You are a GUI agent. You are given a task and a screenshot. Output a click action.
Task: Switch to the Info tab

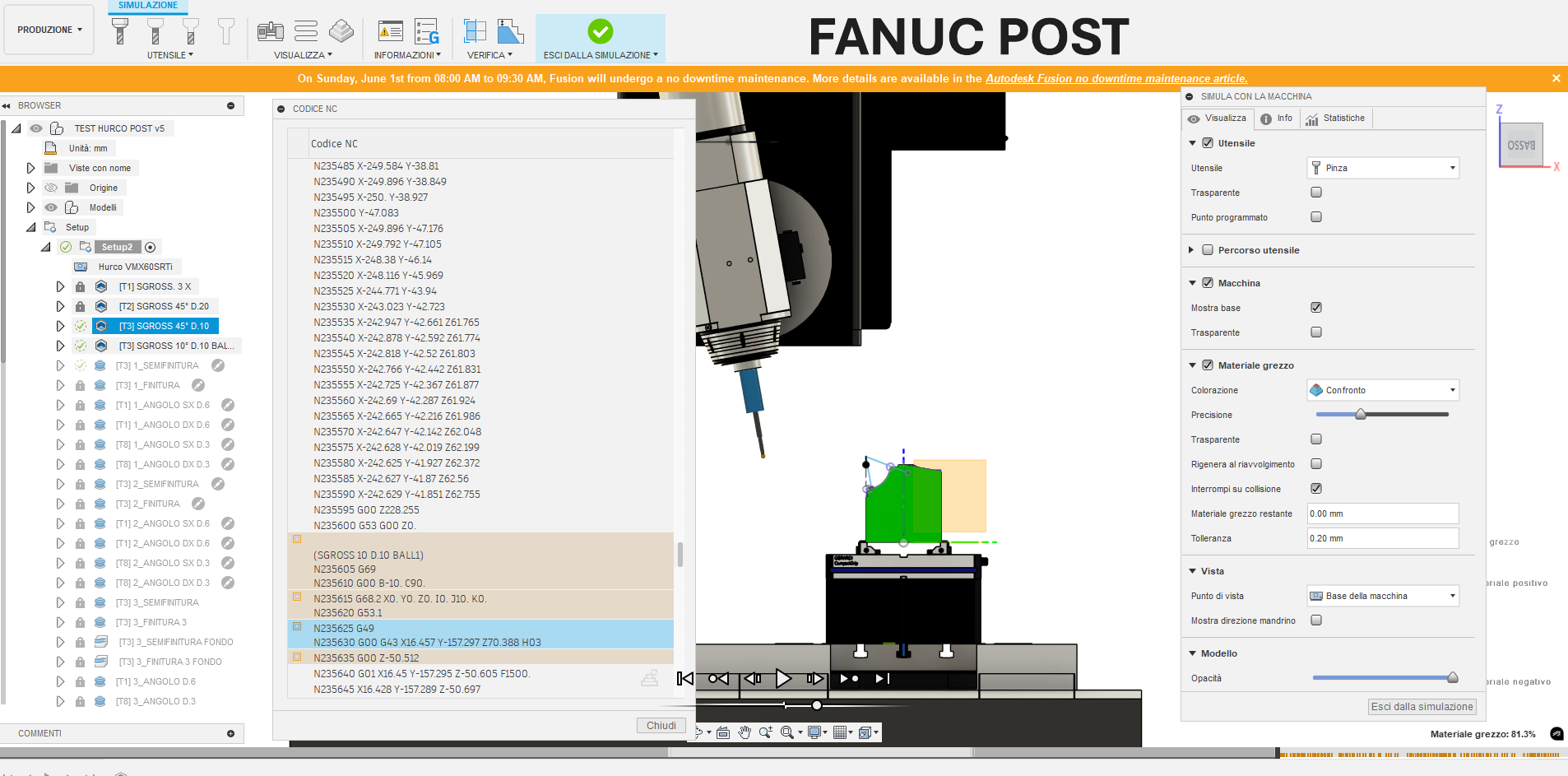[1276, 118]
